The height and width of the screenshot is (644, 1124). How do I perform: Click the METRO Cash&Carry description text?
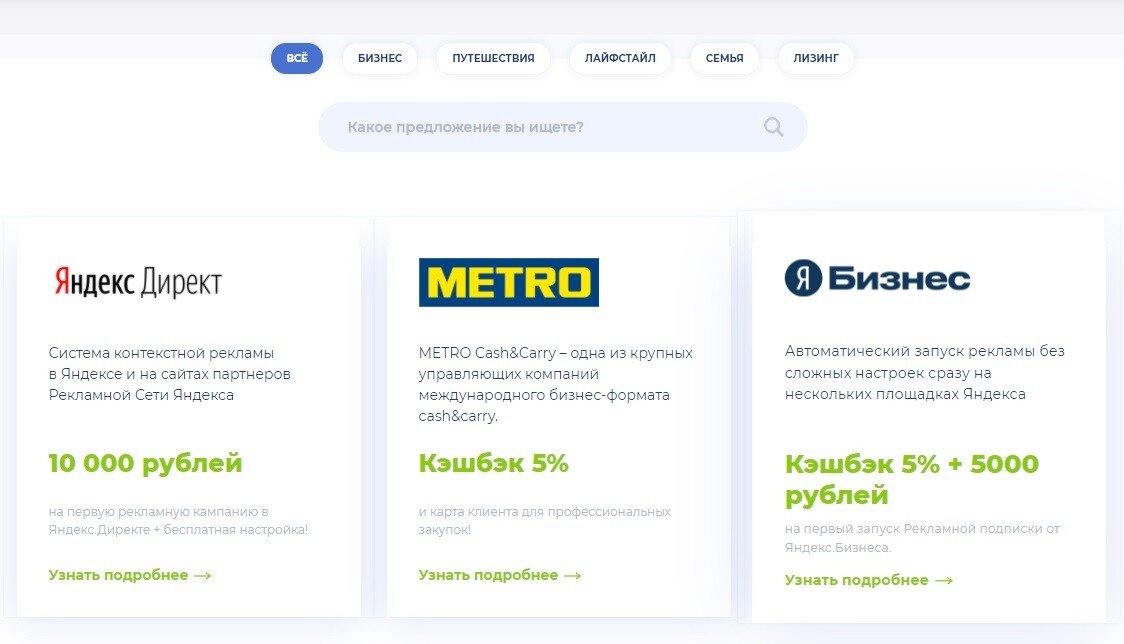[556, 384]
